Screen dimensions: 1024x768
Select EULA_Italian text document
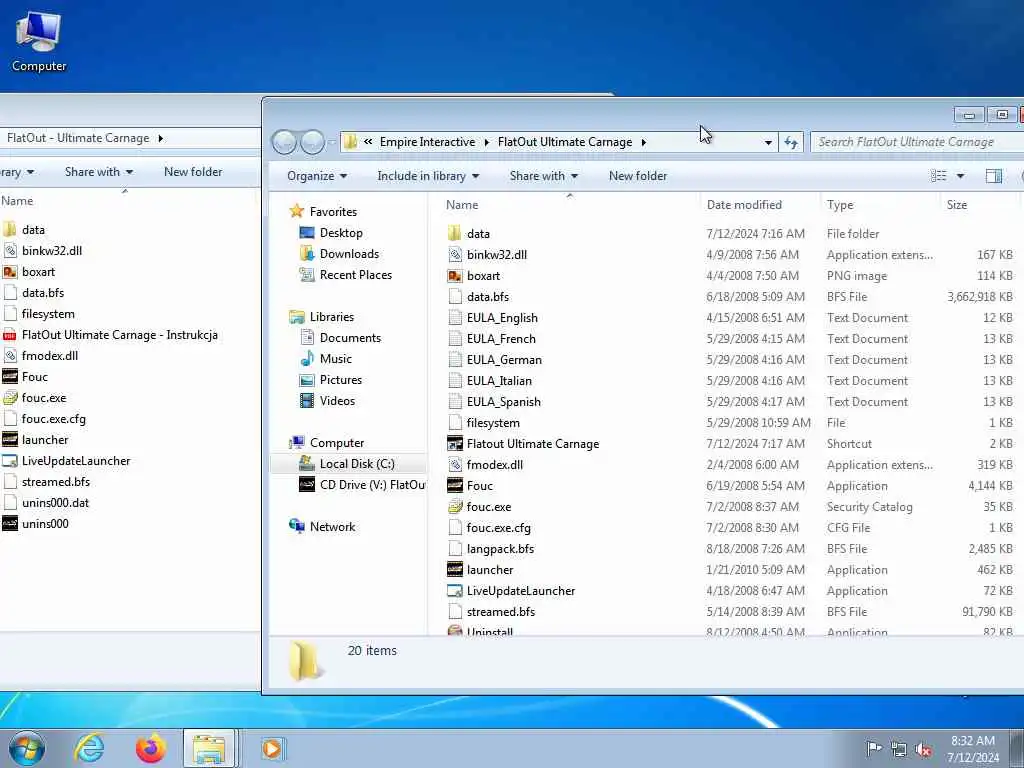(499, 381)
